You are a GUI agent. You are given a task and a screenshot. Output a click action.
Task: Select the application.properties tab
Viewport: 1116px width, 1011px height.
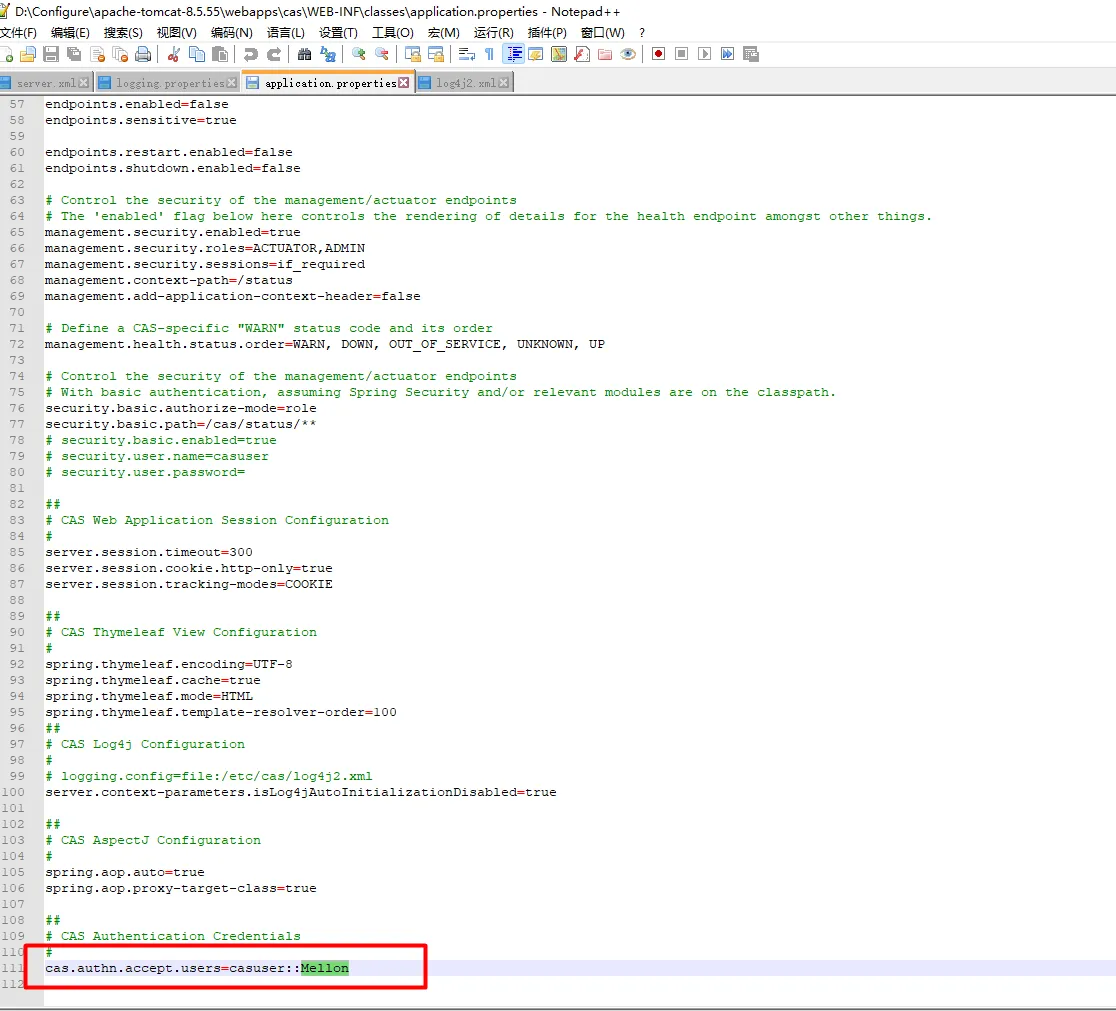click(x=330, y=83)
